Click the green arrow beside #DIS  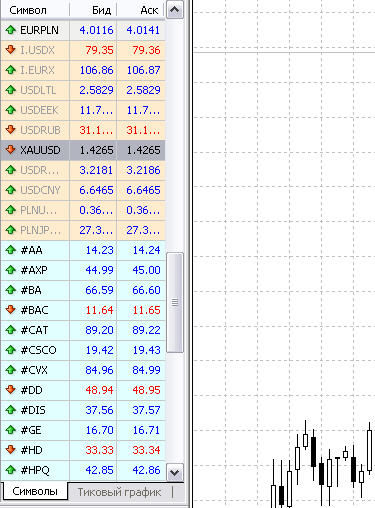[x=11, y=410]
